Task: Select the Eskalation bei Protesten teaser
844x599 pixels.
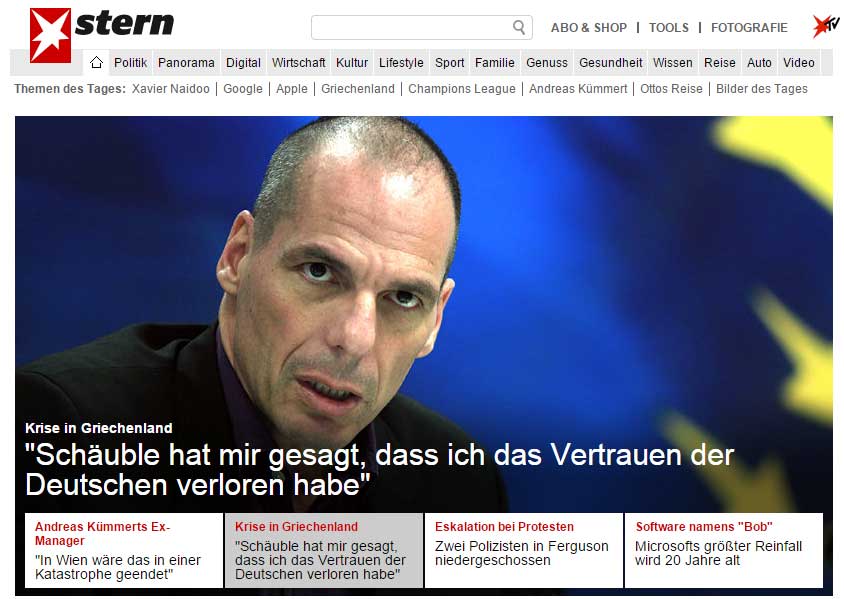Action: coord(524,550)
